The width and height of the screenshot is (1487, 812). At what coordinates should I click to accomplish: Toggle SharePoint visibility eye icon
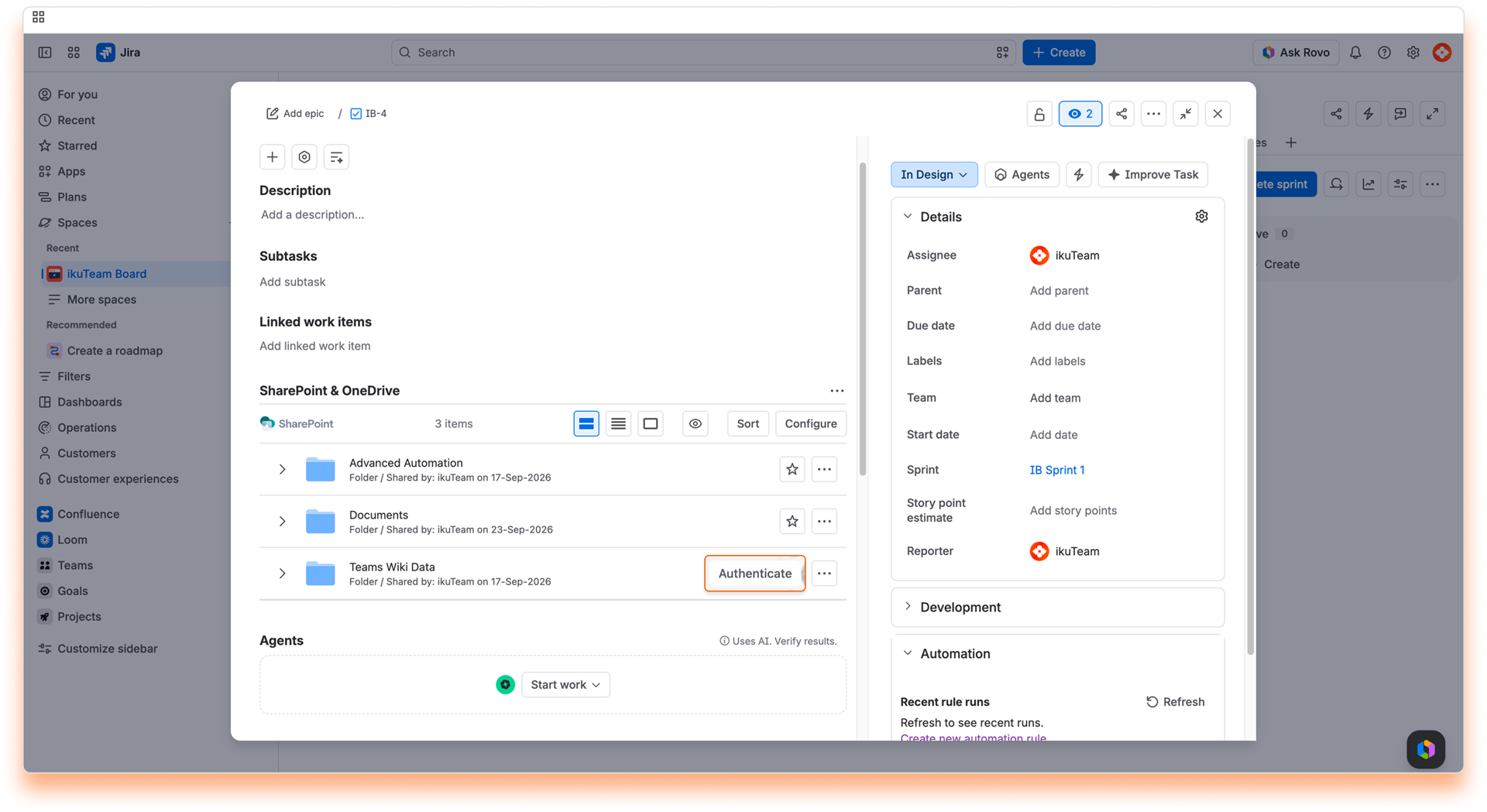click(x=695, y=423)
